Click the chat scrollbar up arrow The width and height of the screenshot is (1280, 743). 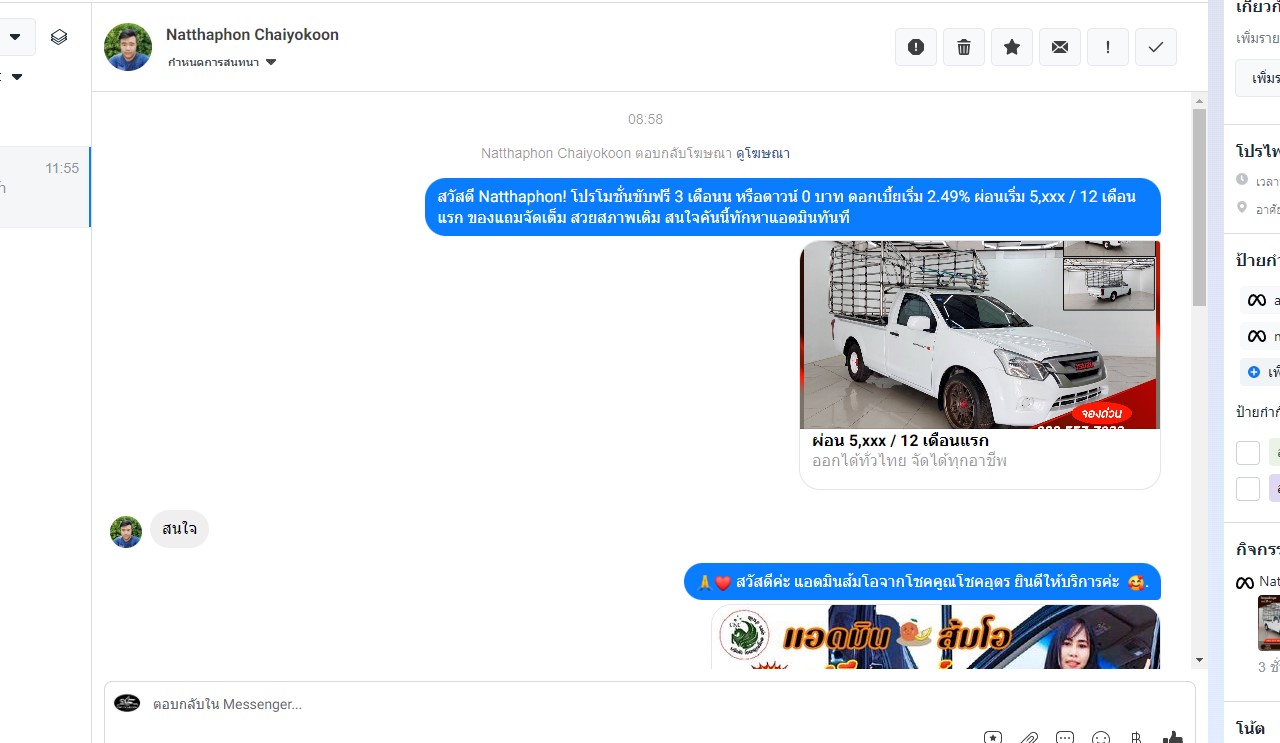tap(1199, 100)
